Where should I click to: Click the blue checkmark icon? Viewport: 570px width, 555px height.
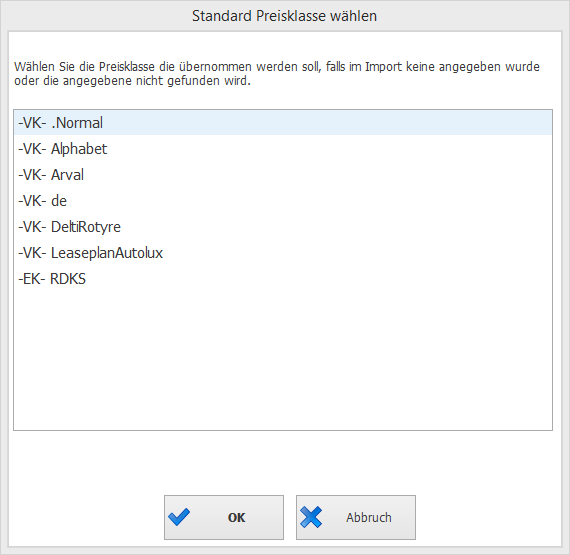179,517
